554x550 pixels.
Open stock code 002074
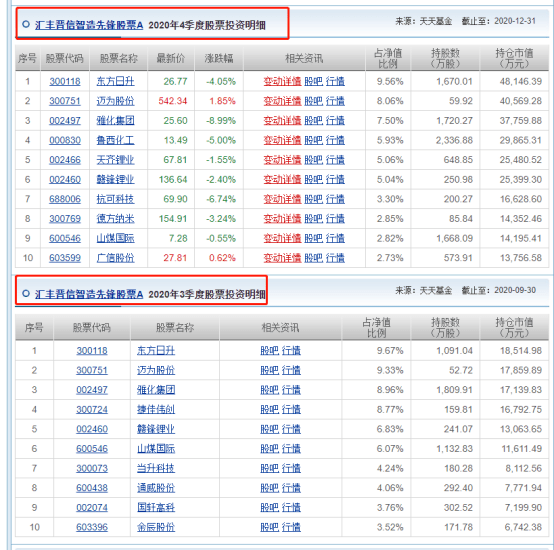coord(92,508)
